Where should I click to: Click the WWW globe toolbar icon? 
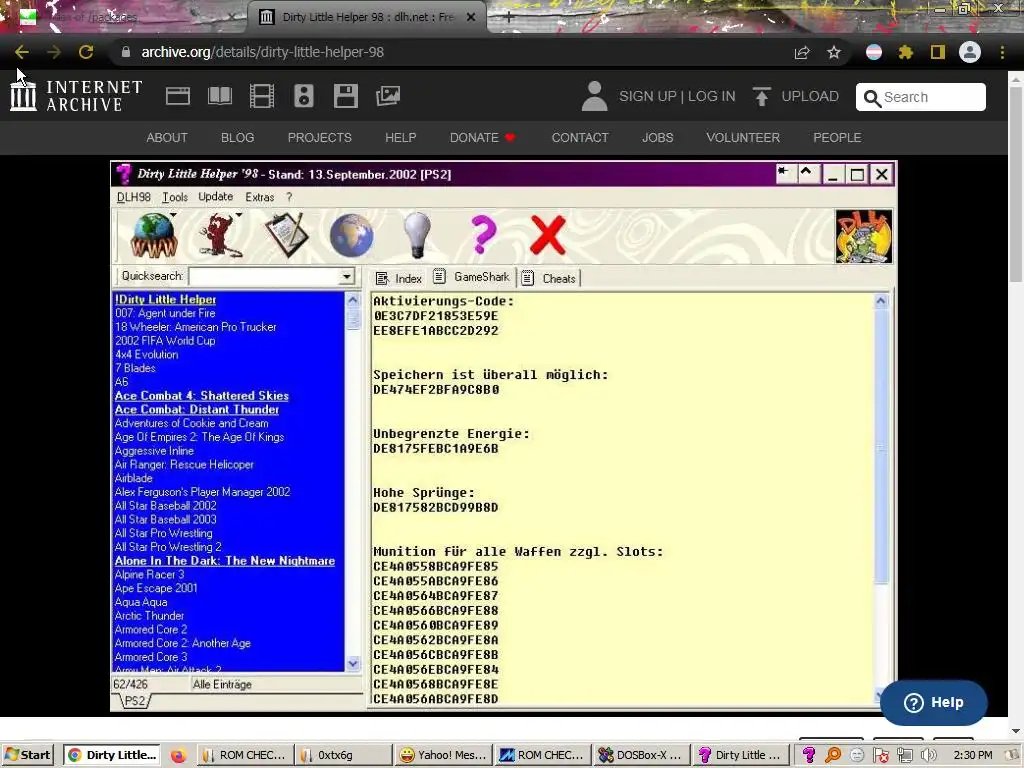point(154,235)
